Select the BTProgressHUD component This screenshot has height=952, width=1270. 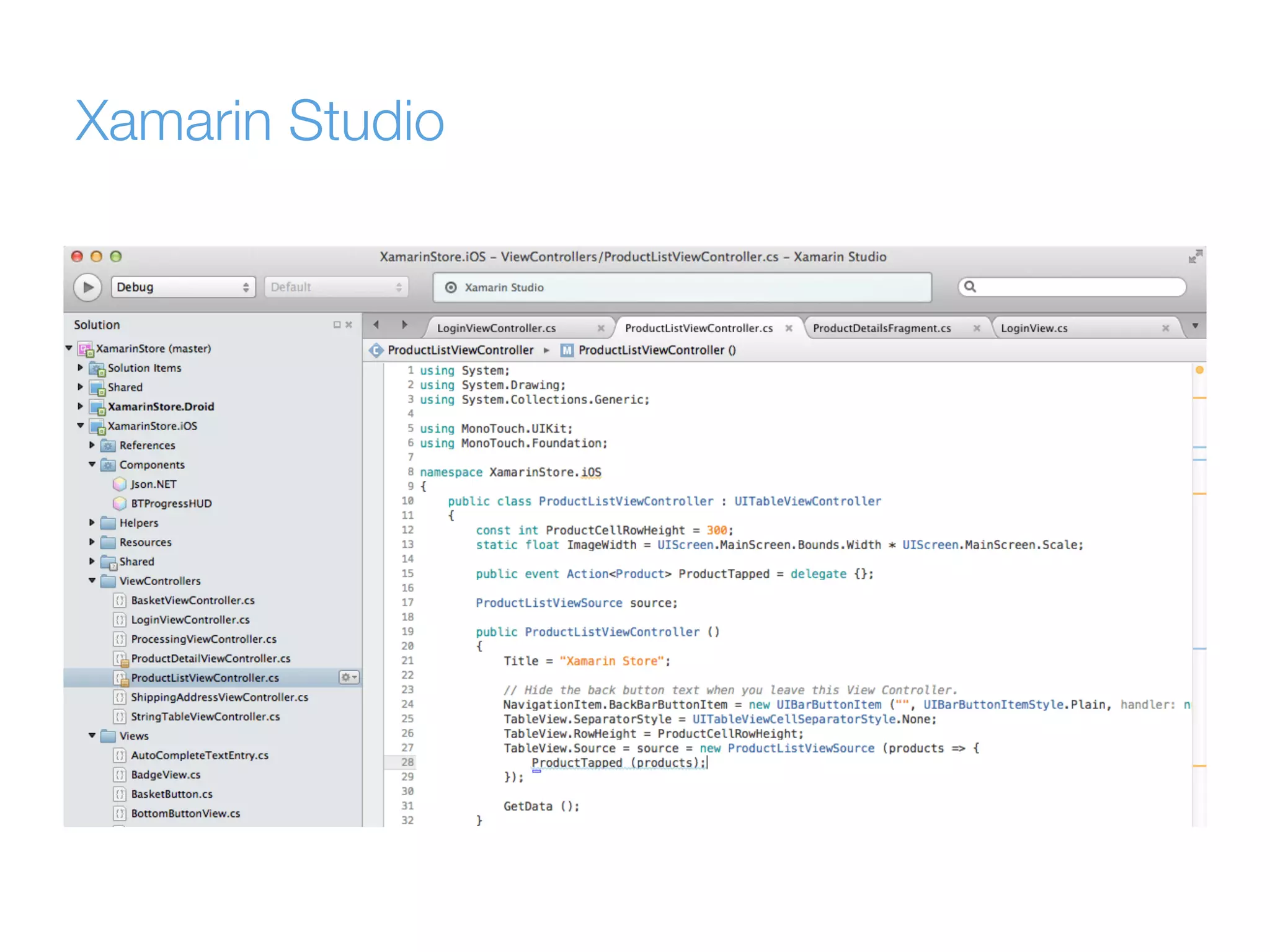coord(171,503)
